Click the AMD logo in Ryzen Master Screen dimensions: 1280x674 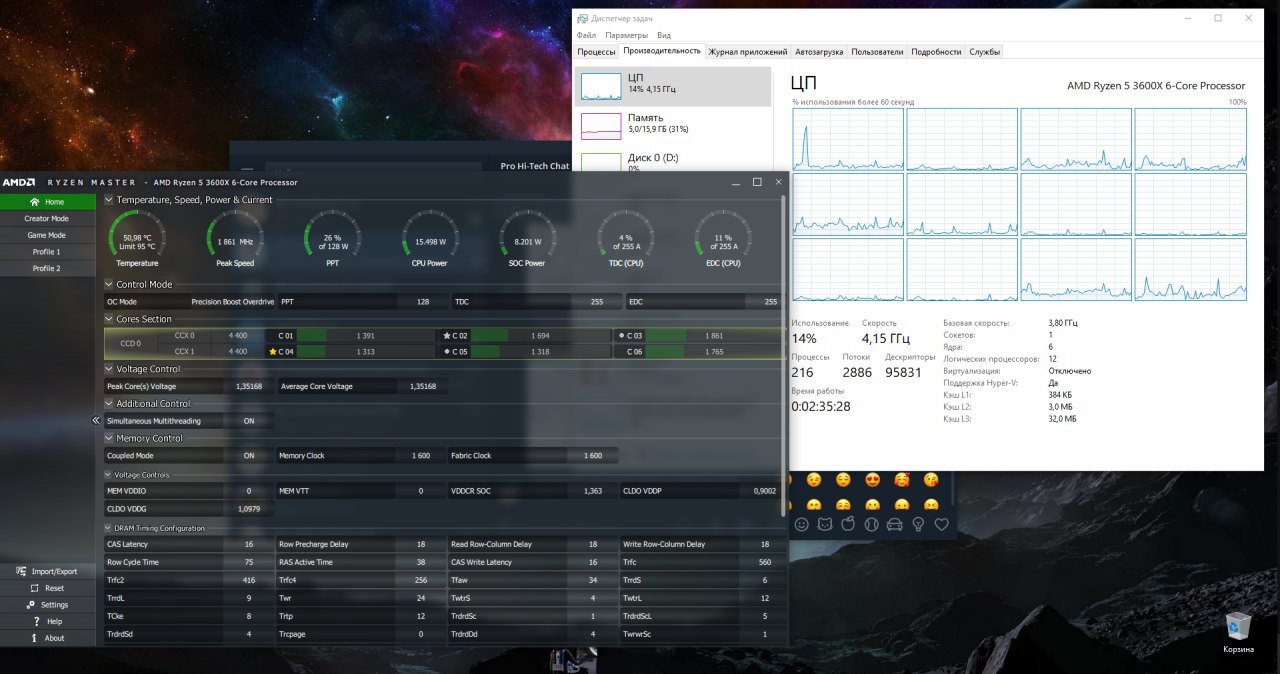pyautogui.click(x=19, y=182)
